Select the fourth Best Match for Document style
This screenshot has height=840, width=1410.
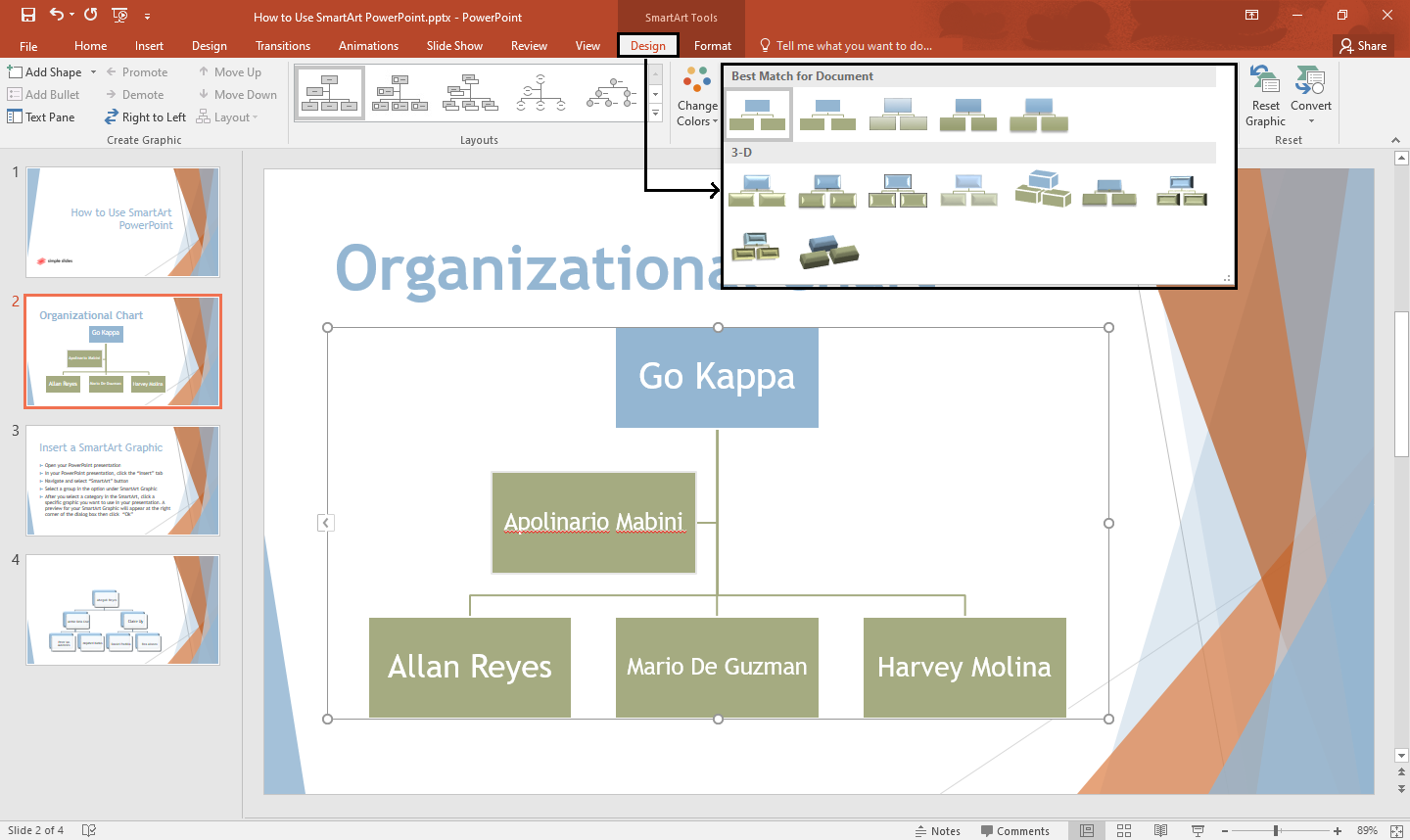point(968,115)
